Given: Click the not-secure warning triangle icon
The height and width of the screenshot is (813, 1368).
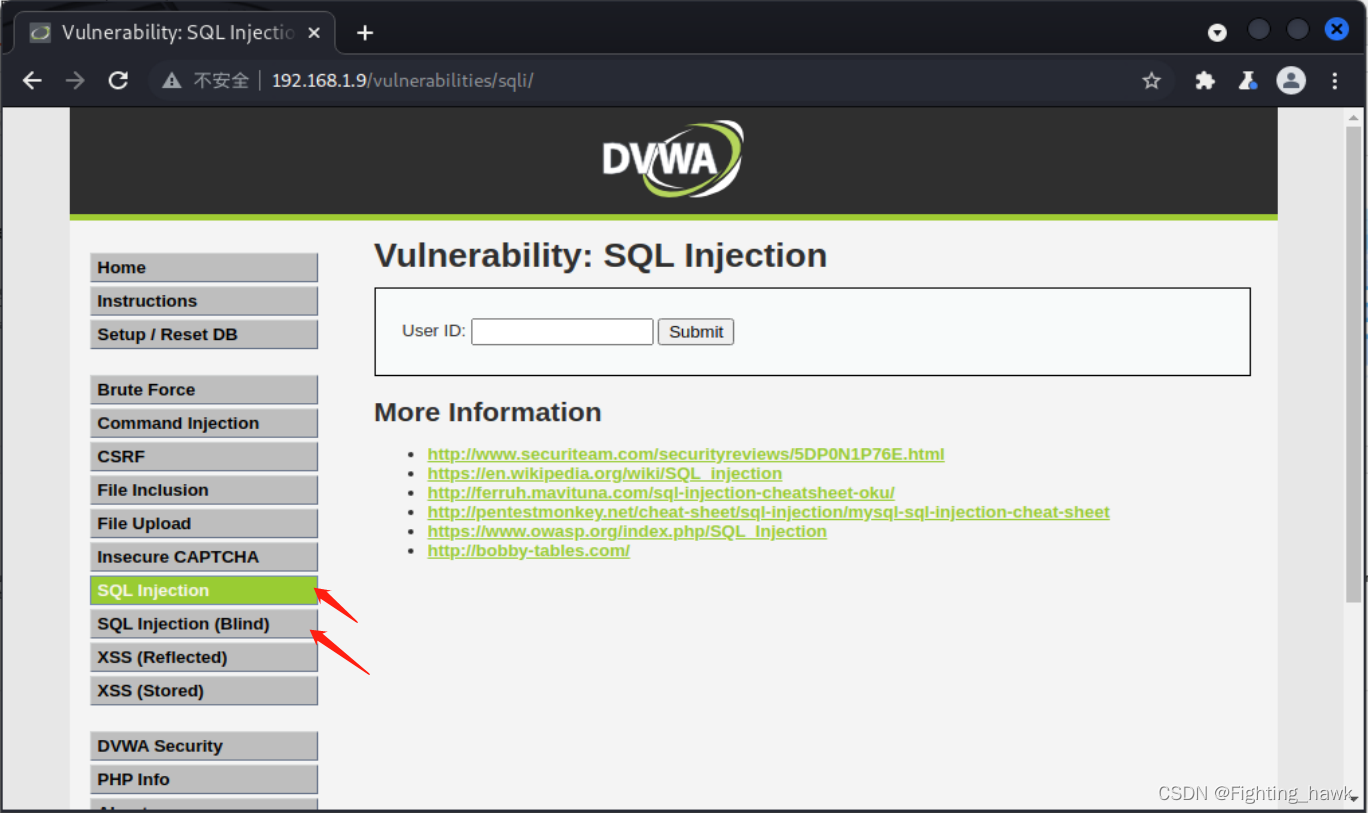Looking at the screenshot, I should tap(171, 81).
